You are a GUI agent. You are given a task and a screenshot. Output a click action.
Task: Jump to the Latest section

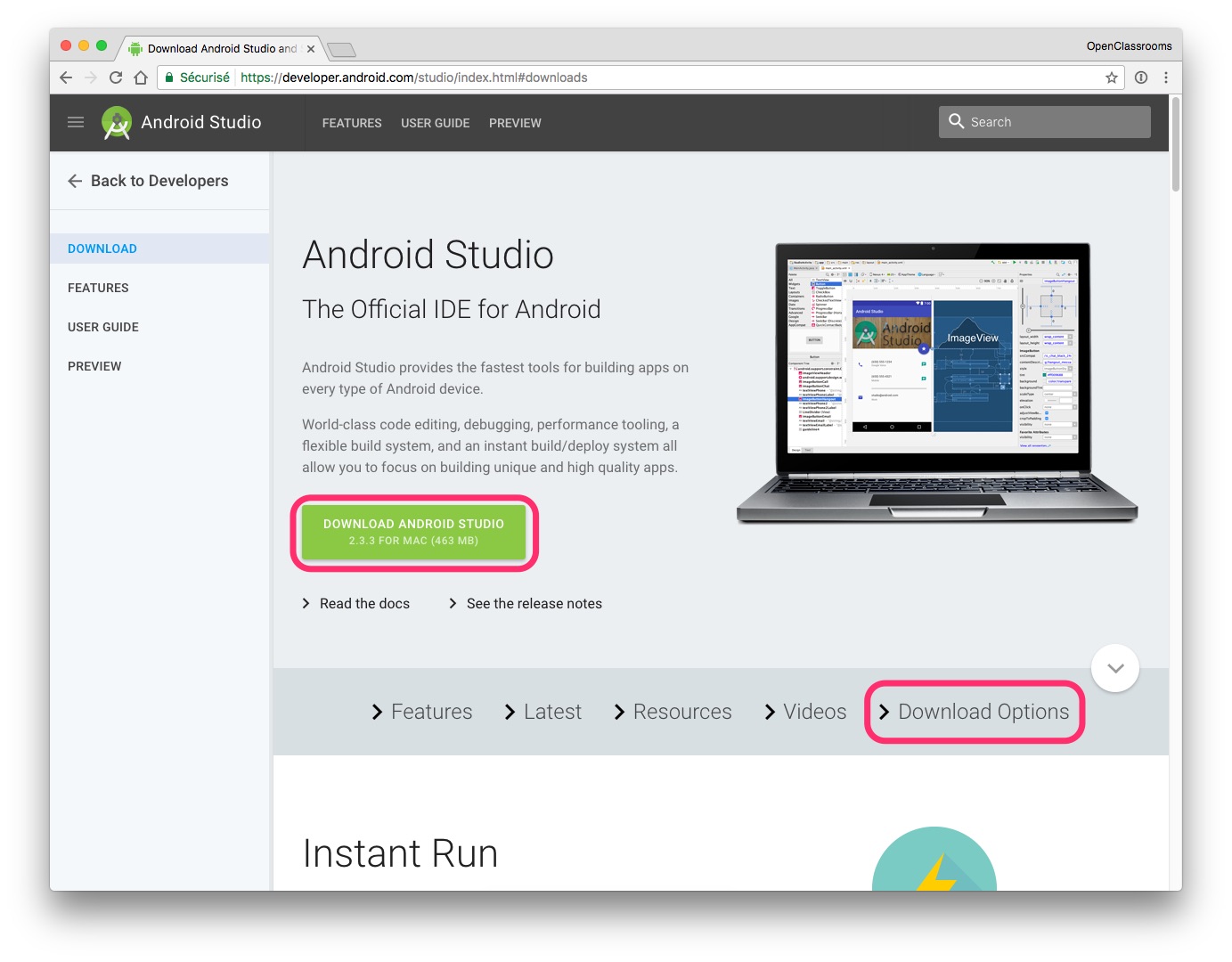pyautogui.click(x=543, y=712)
